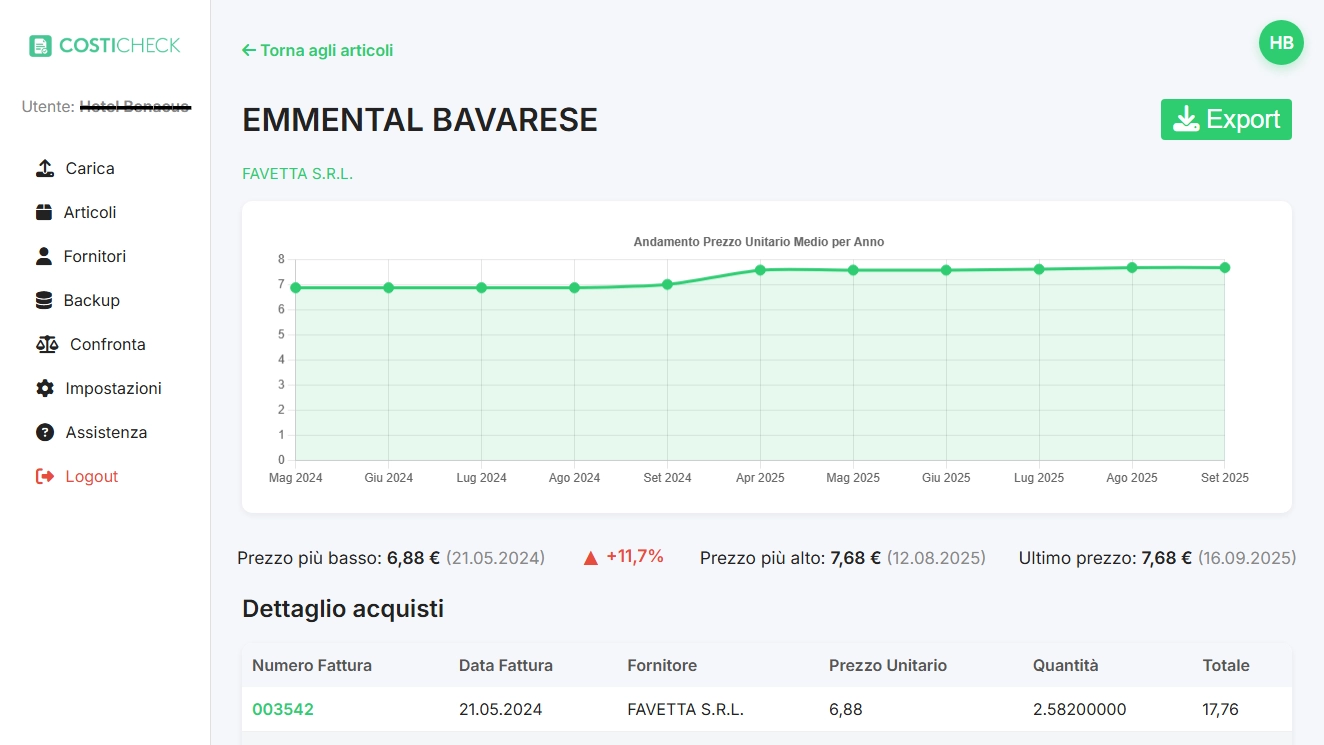
Task: Click the Export button
Action: (x=1226, y=119)
